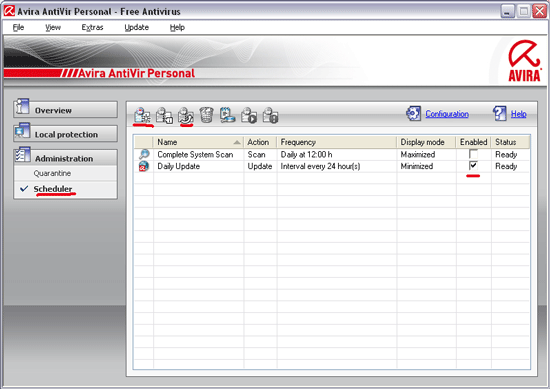Viewport: 550px width, 389px height.
Task: Sort by the Frequency column header
Action: click(337, 142)
